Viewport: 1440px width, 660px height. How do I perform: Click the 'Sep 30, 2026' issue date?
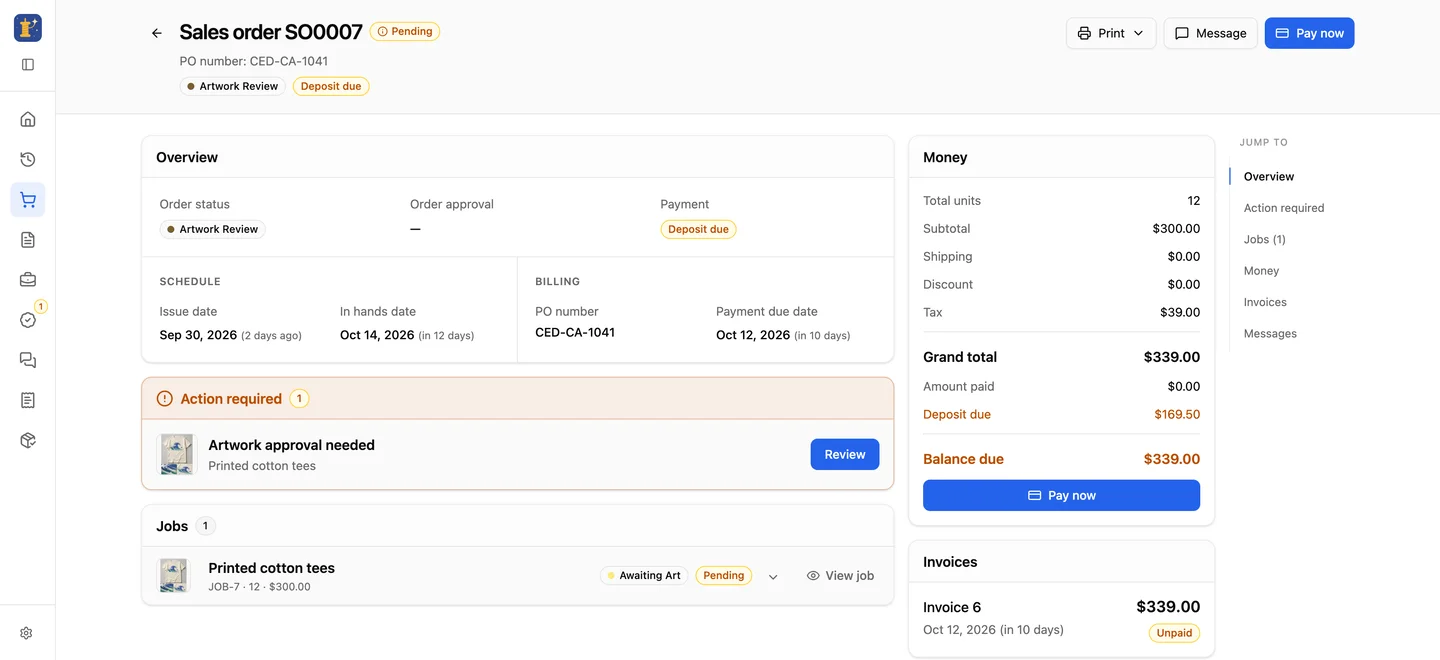point(198,335)
